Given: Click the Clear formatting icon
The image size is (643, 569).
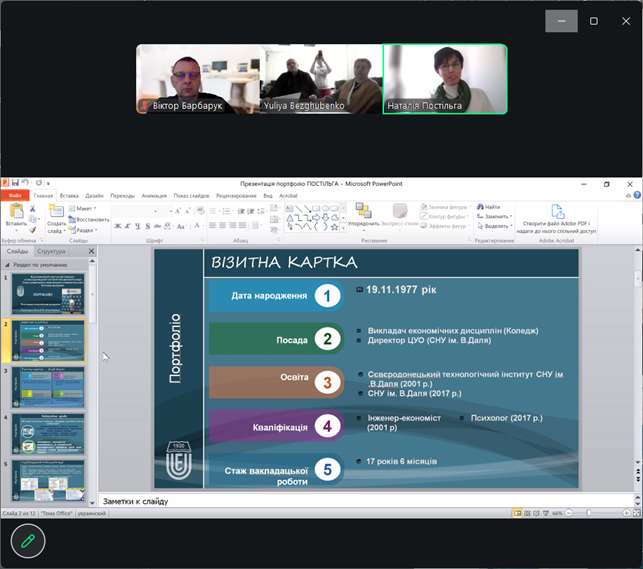Looking at the screenshot, I should click(x=200, y=211).
